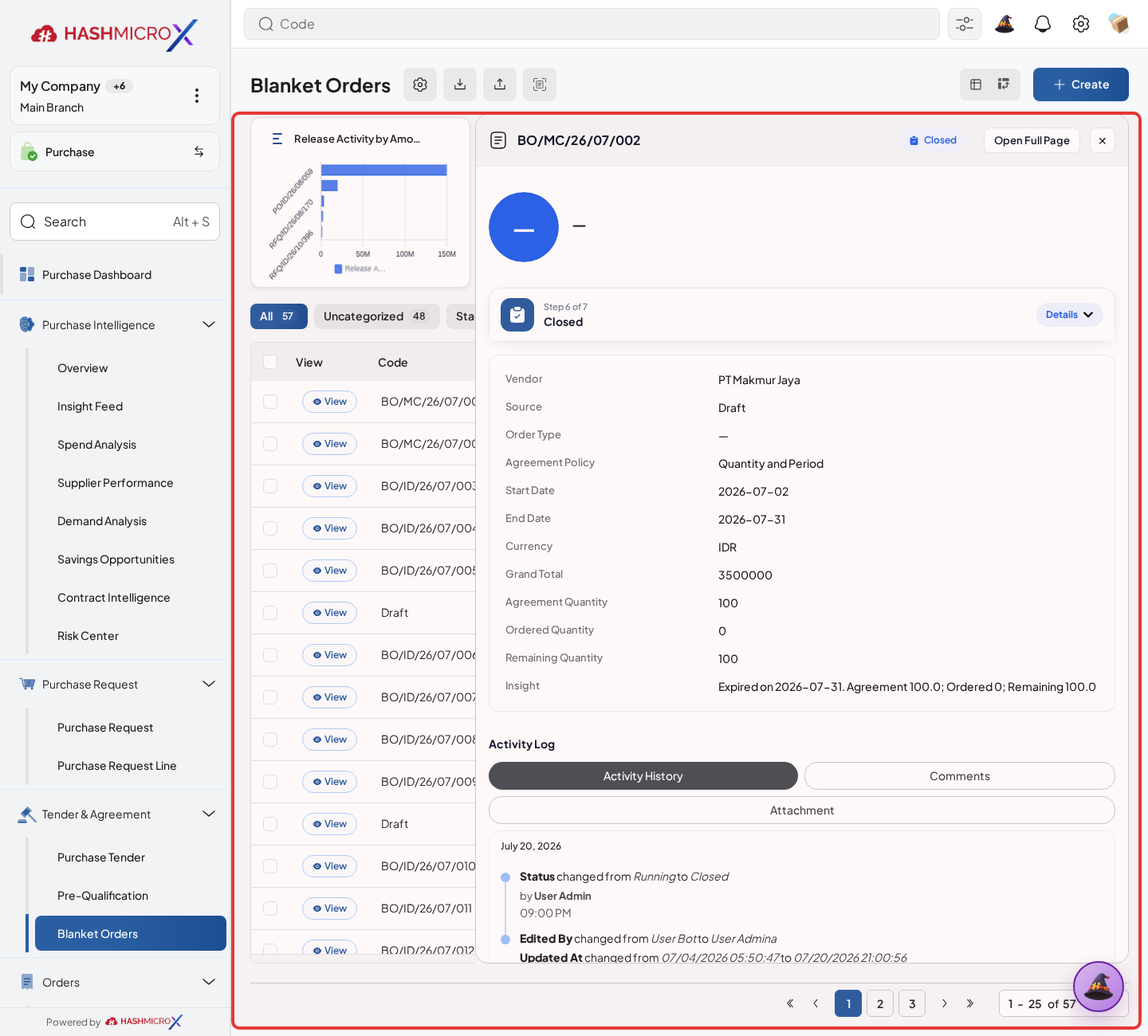The width and height of the screenshot is (1148, 1036).
Task: Open filter options icon beside search bar
Action: pyautogui.click(x=965, y=24)
